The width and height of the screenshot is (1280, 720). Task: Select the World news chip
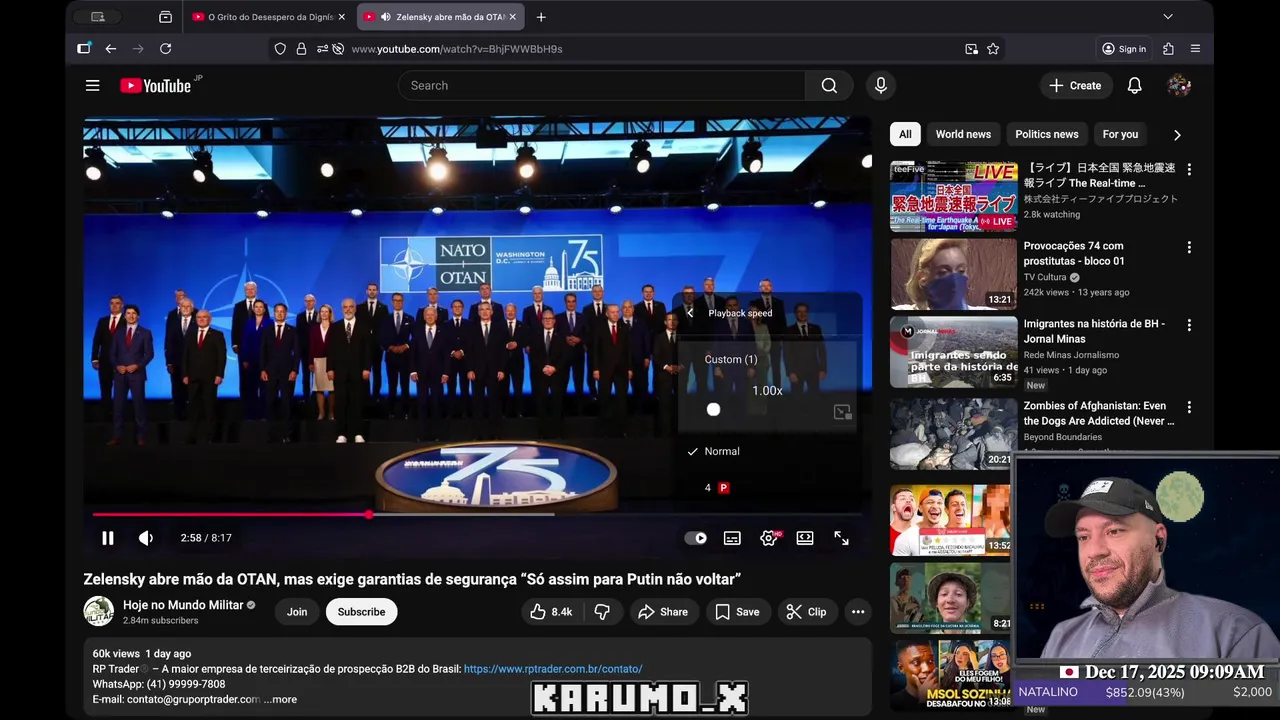(963, 134)
